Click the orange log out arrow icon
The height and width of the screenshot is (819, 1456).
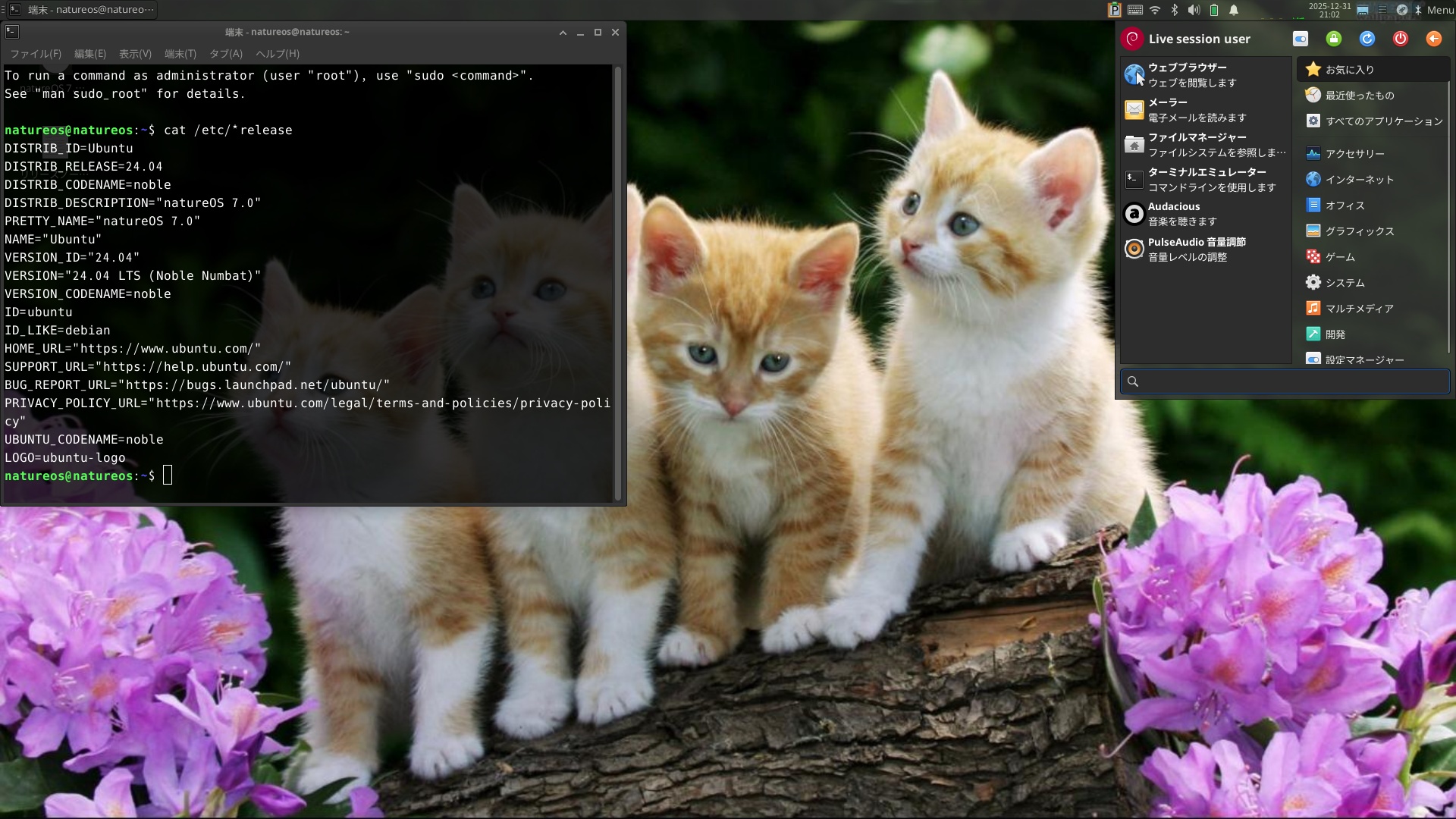click(x=1433, y=39)
